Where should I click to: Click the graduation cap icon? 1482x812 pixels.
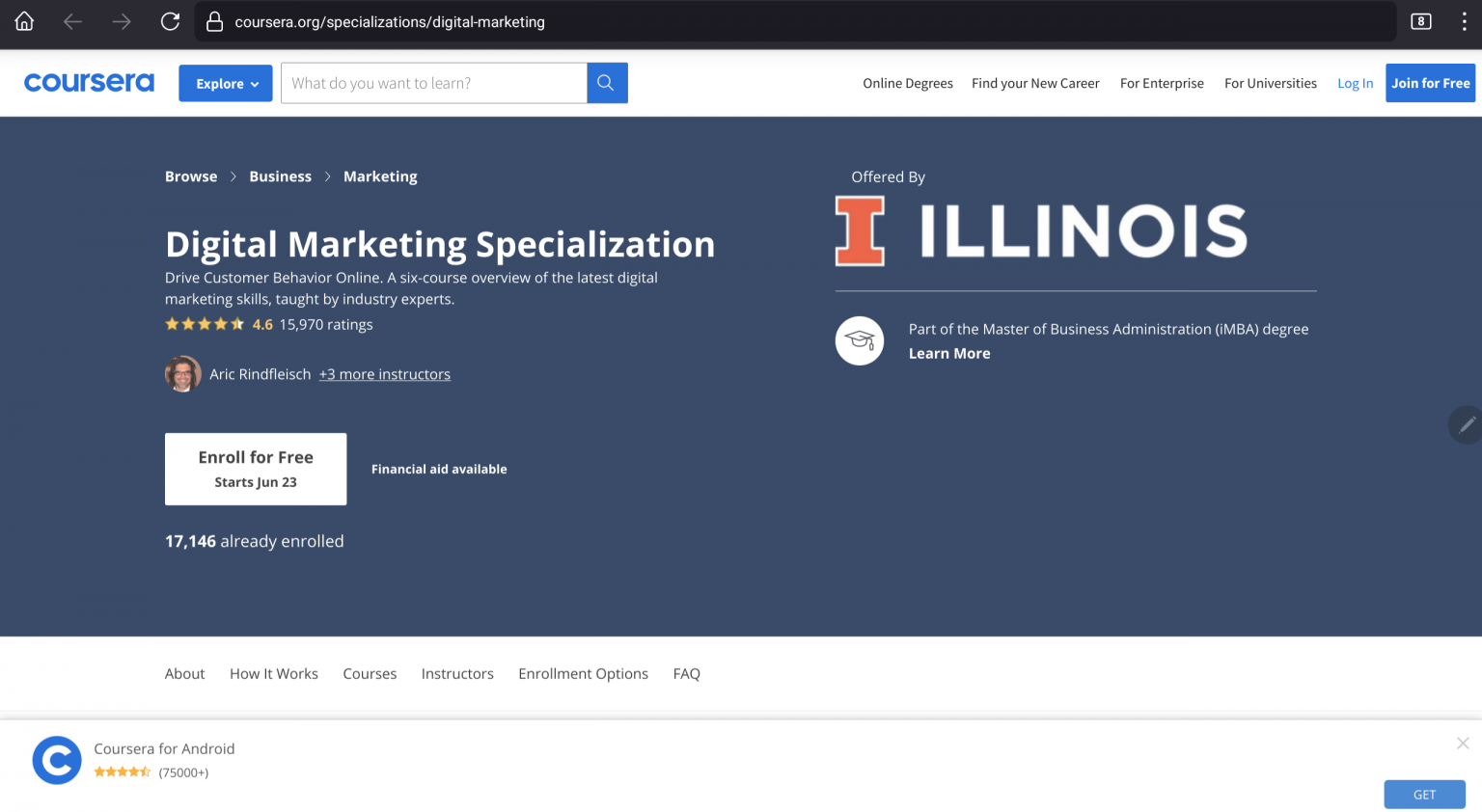(x=859, y=340)
